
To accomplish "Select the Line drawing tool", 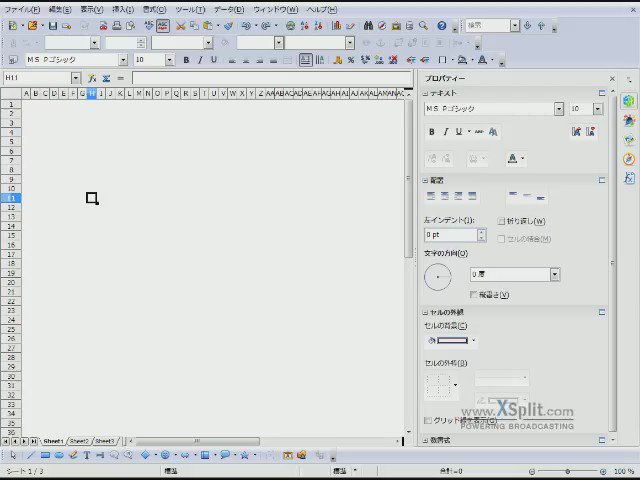I will tap(31, 455).
